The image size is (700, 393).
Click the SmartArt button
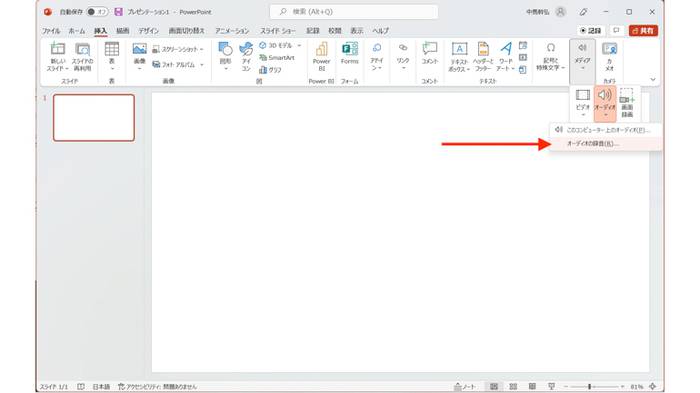277,58
